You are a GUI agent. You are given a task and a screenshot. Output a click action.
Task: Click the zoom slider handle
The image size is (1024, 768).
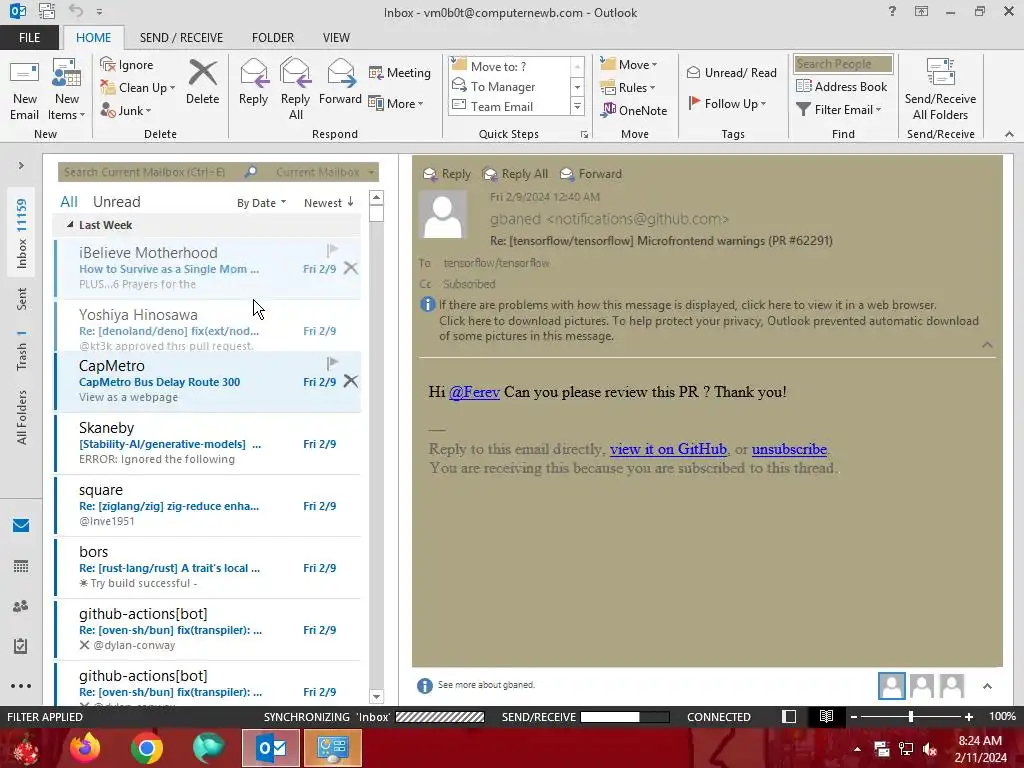pos(910,716)
